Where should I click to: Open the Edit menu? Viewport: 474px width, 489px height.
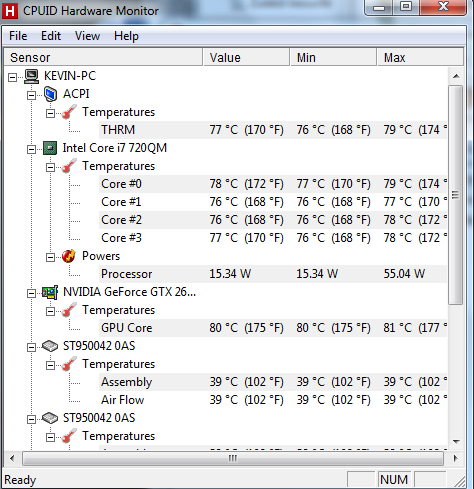click(x=51, y=36)
